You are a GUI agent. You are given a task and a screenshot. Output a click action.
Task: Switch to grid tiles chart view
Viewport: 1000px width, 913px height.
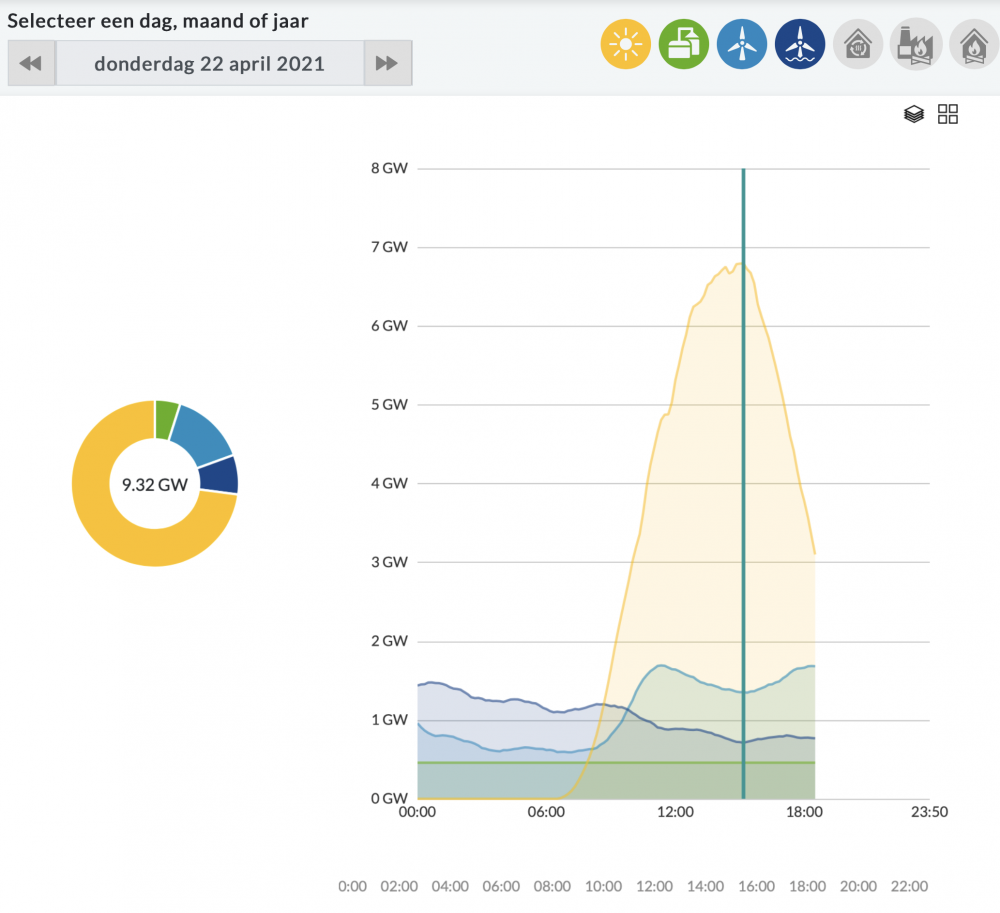point(948,114)
